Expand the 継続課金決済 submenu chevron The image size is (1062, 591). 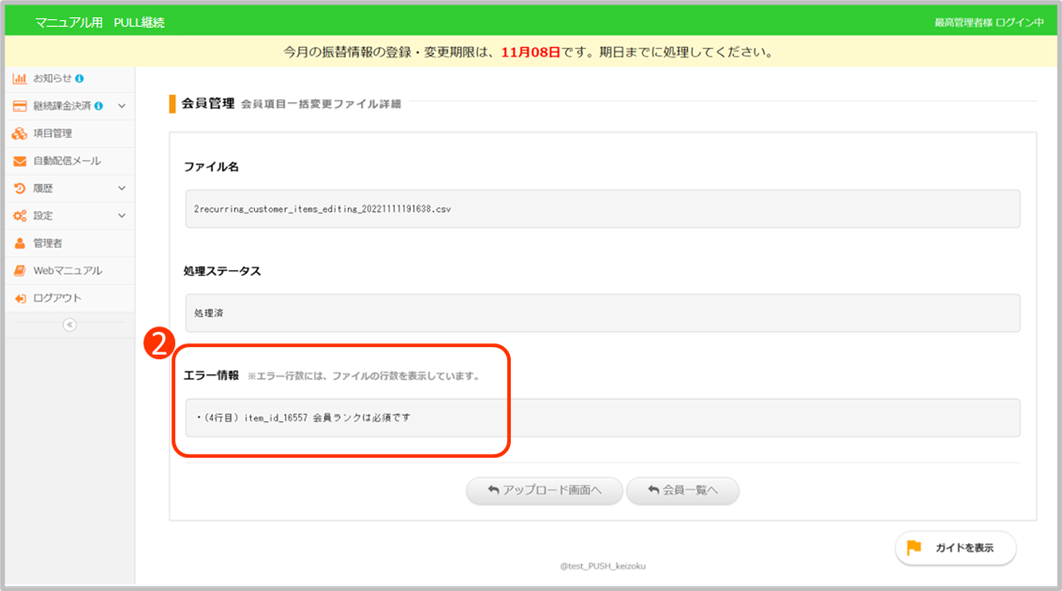121,105
